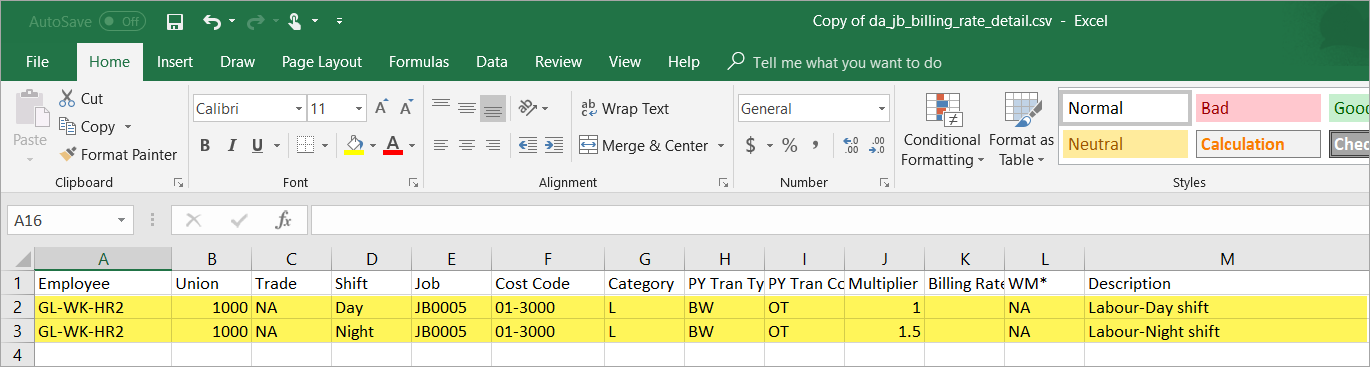Turn on Wrap Text
This screenshot has width=1370, height=367.
pos(625,108)
